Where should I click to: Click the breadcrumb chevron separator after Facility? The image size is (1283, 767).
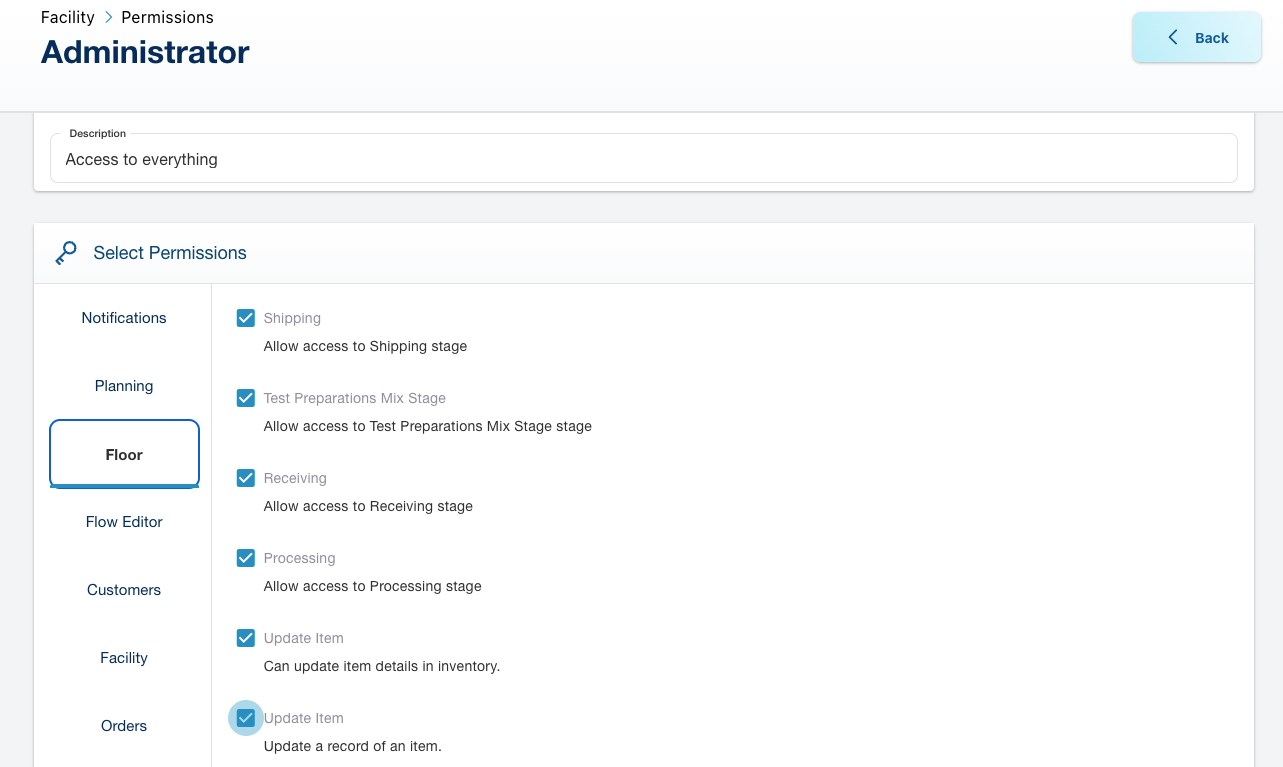point(108,17)
